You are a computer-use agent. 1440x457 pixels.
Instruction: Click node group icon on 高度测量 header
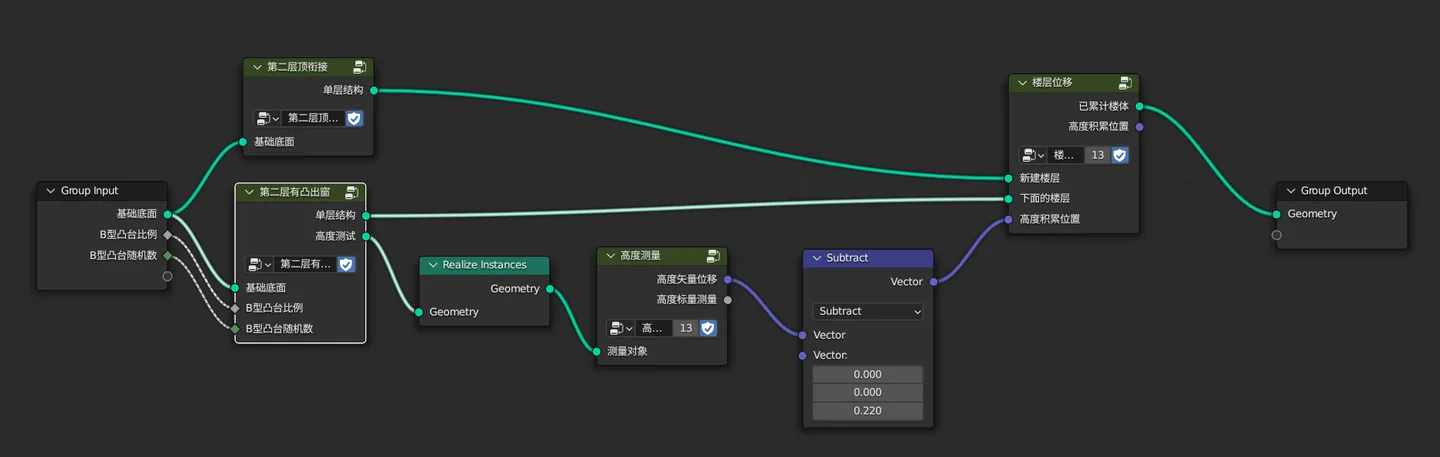(x=713, y=256)
